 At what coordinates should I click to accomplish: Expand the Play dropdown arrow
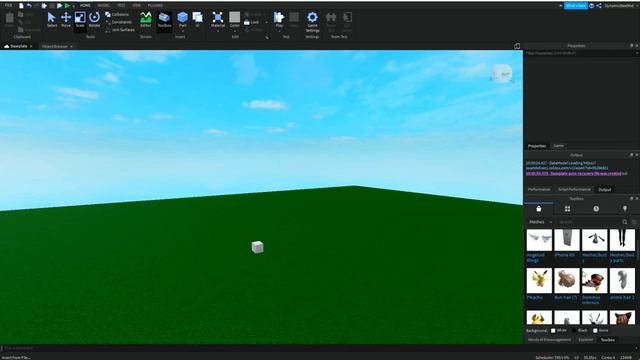click(279, 31)
